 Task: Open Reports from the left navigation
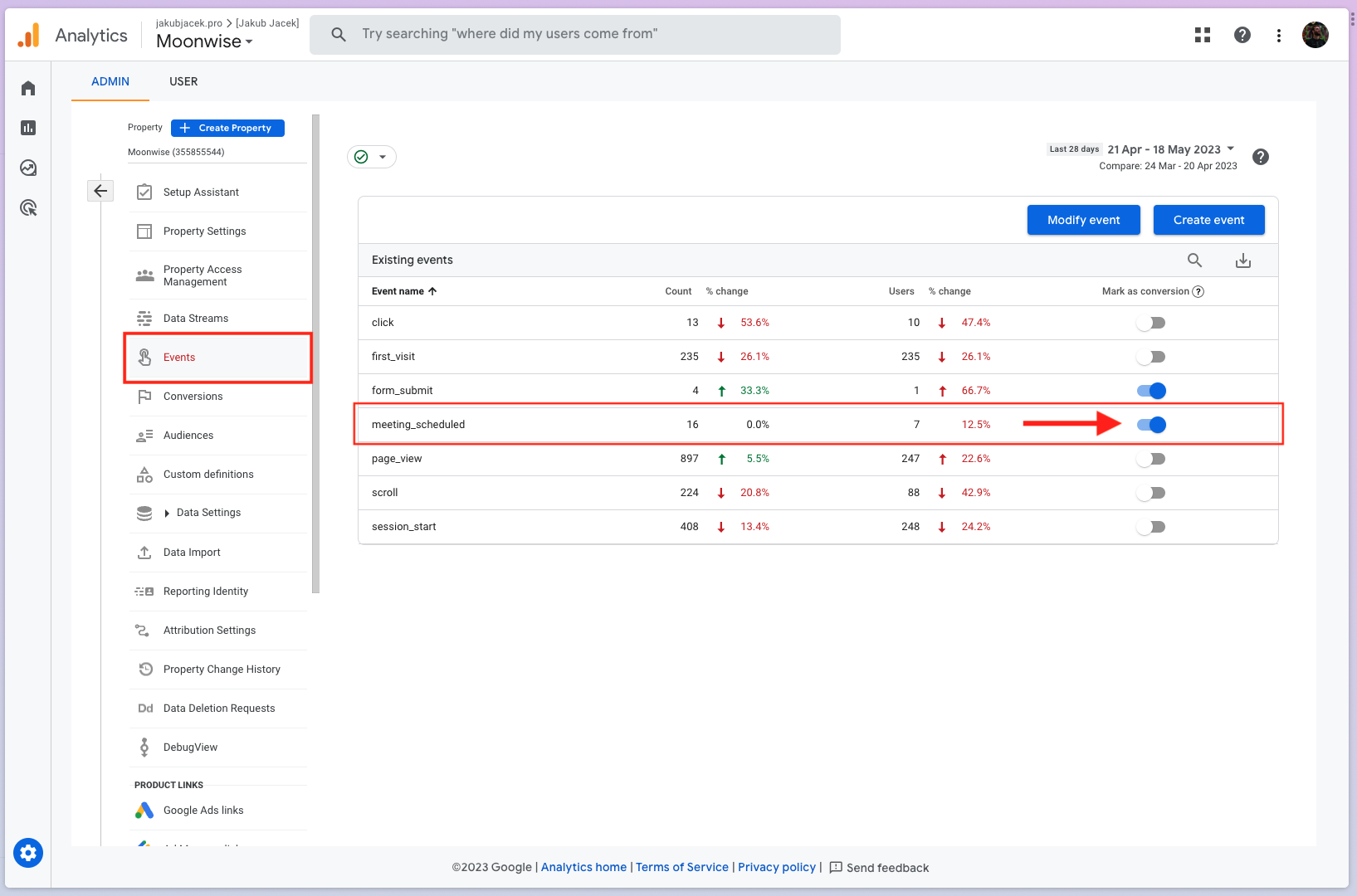tap(27, 127)
